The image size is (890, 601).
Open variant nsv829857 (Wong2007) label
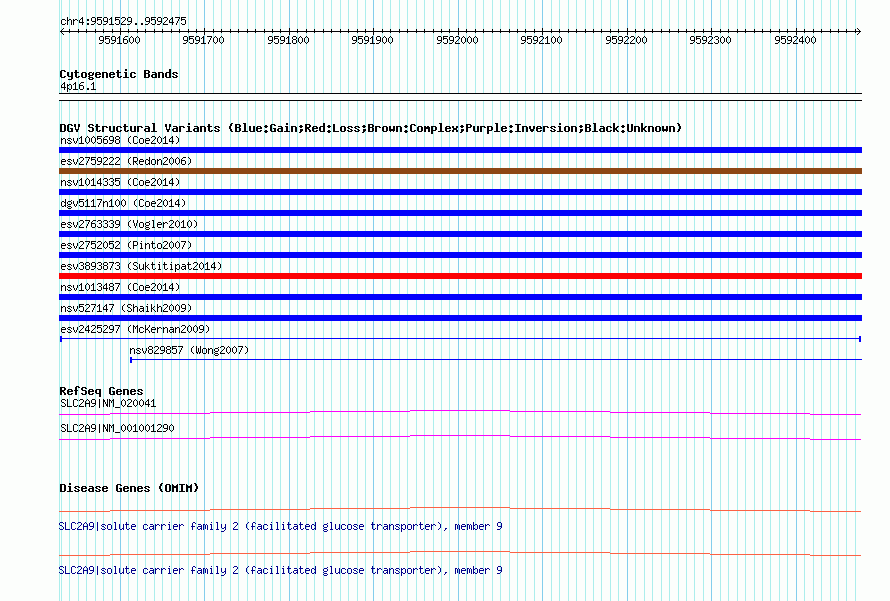click(189, 350)
